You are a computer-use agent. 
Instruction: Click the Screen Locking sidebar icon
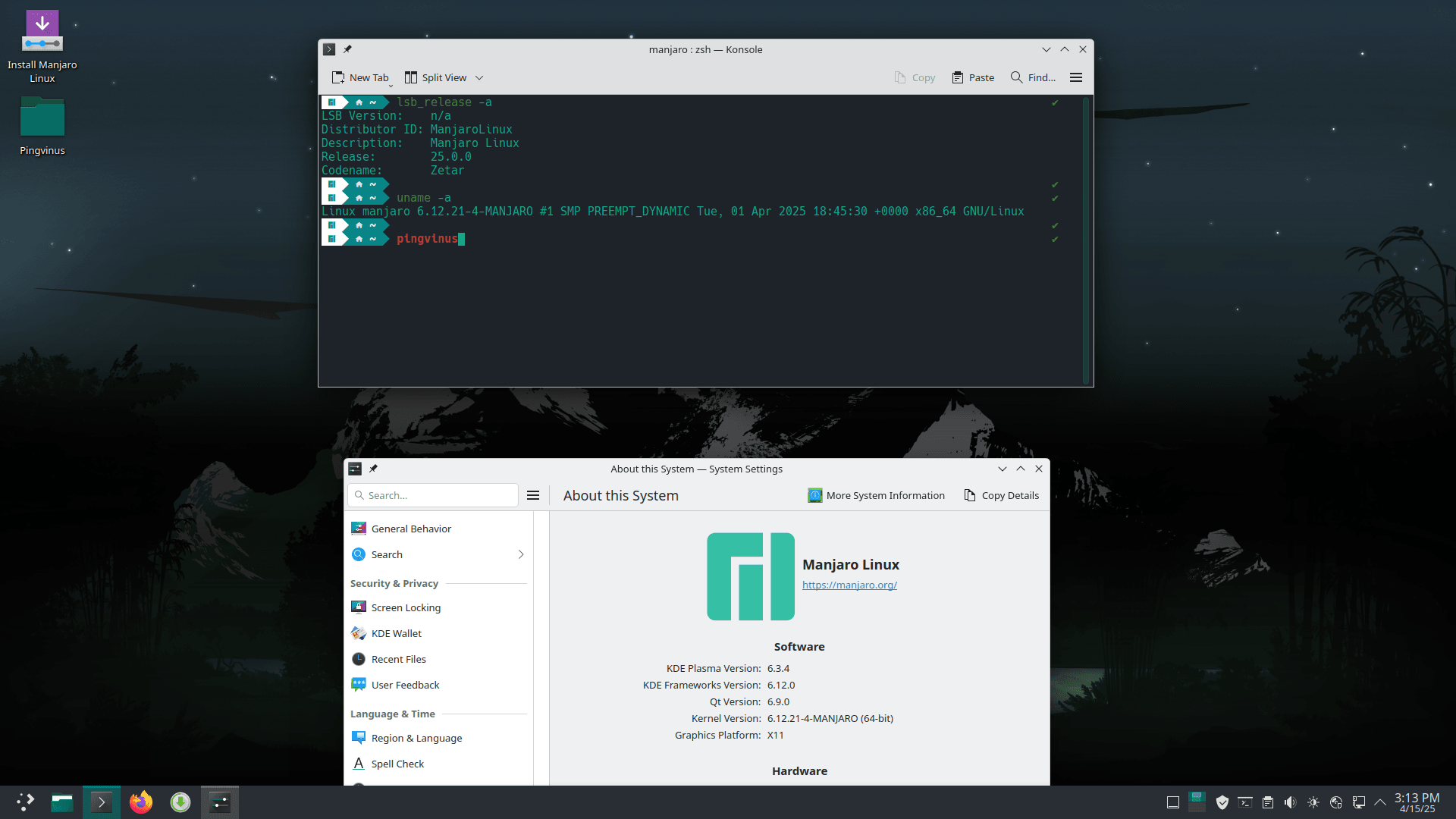click(359, 607)
